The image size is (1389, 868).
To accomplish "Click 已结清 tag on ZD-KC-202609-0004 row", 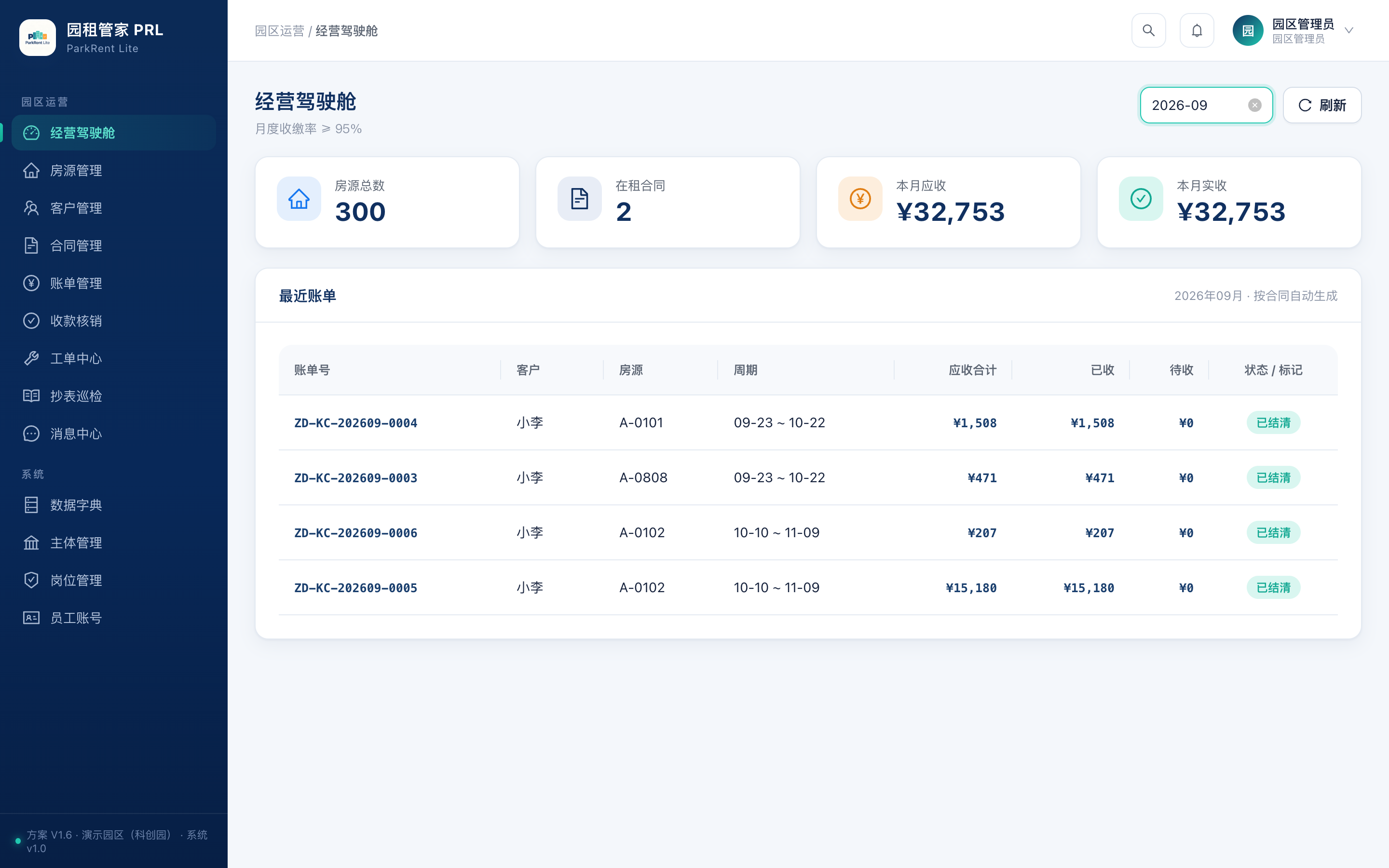I will [x=1273, y=422].
